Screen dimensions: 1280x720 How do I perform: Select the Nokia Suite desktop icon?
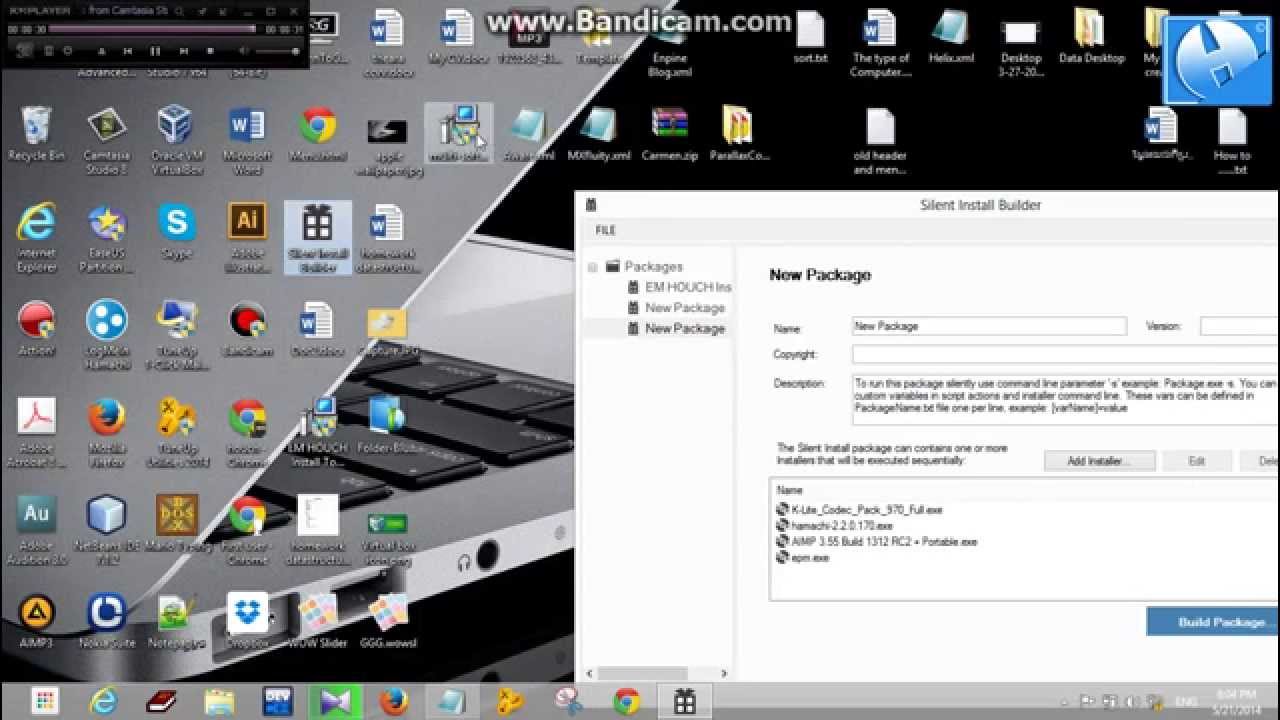coord(106,621)
